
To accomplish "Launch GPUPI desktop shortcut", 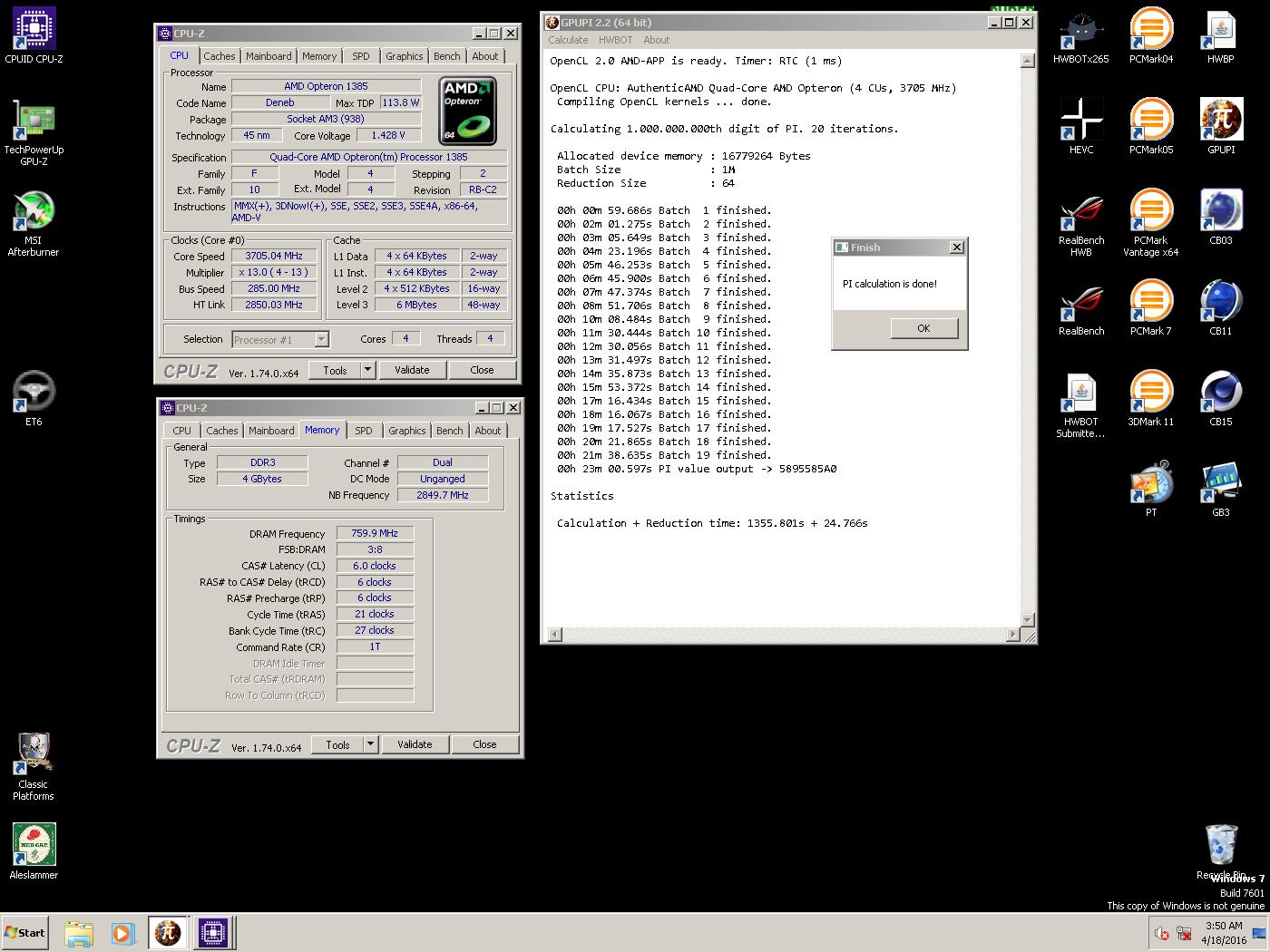I will click(x=1221, y=127).
